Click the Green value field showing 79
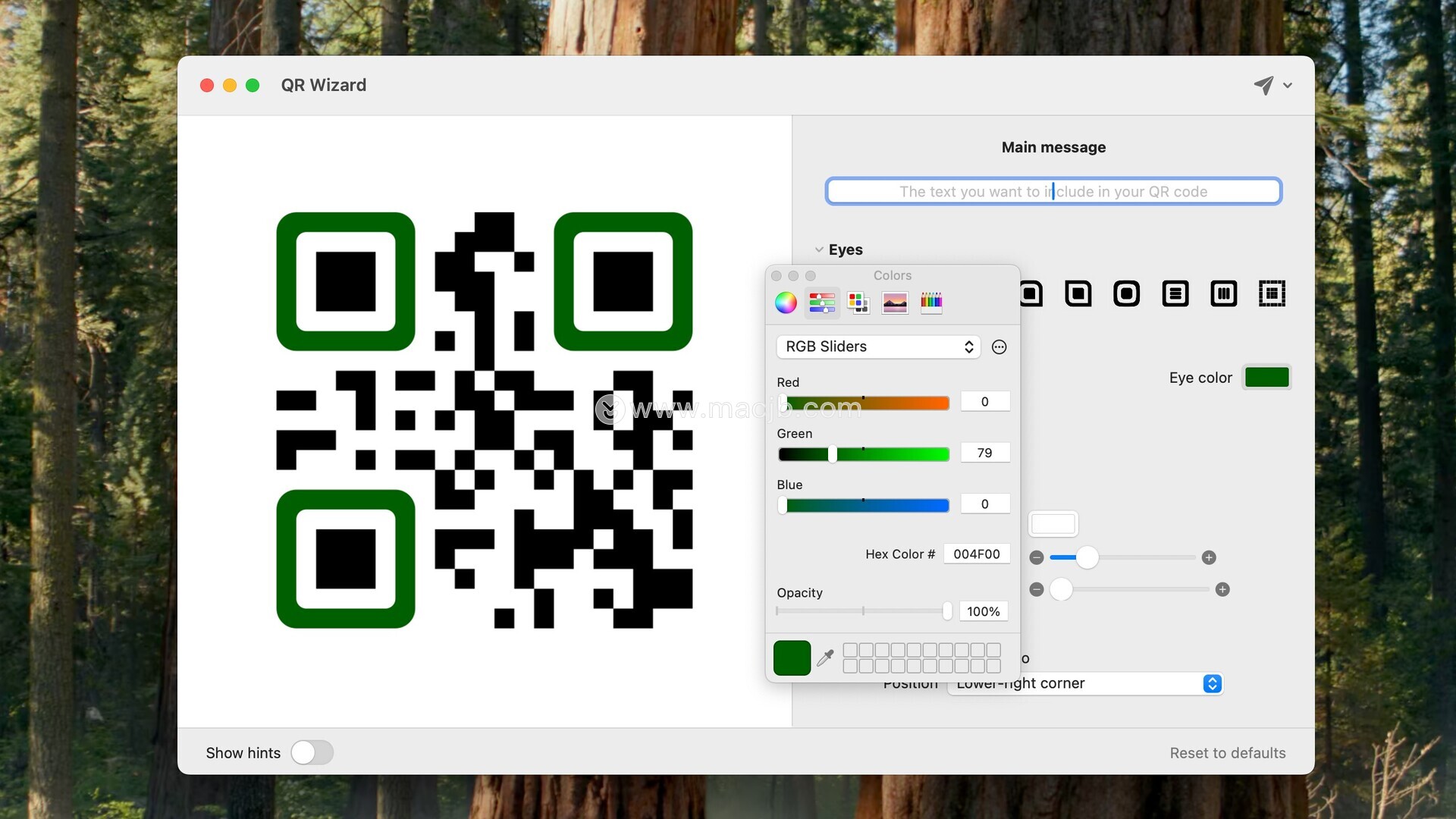The height and width of the screenshot is (819, 1456). point(985,453)
